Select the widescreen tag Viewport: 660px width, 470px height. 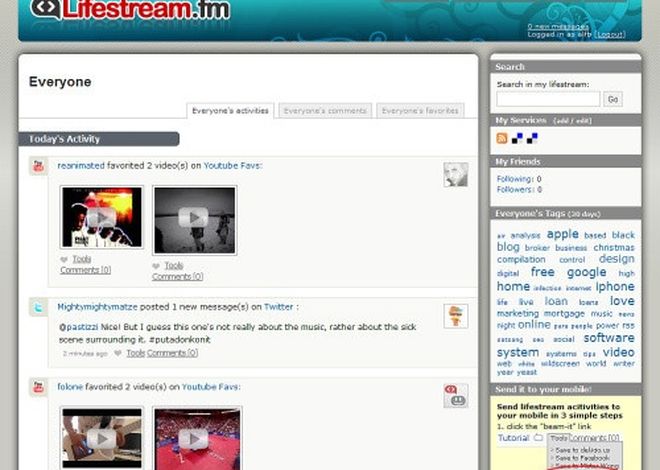click(560, 364)
